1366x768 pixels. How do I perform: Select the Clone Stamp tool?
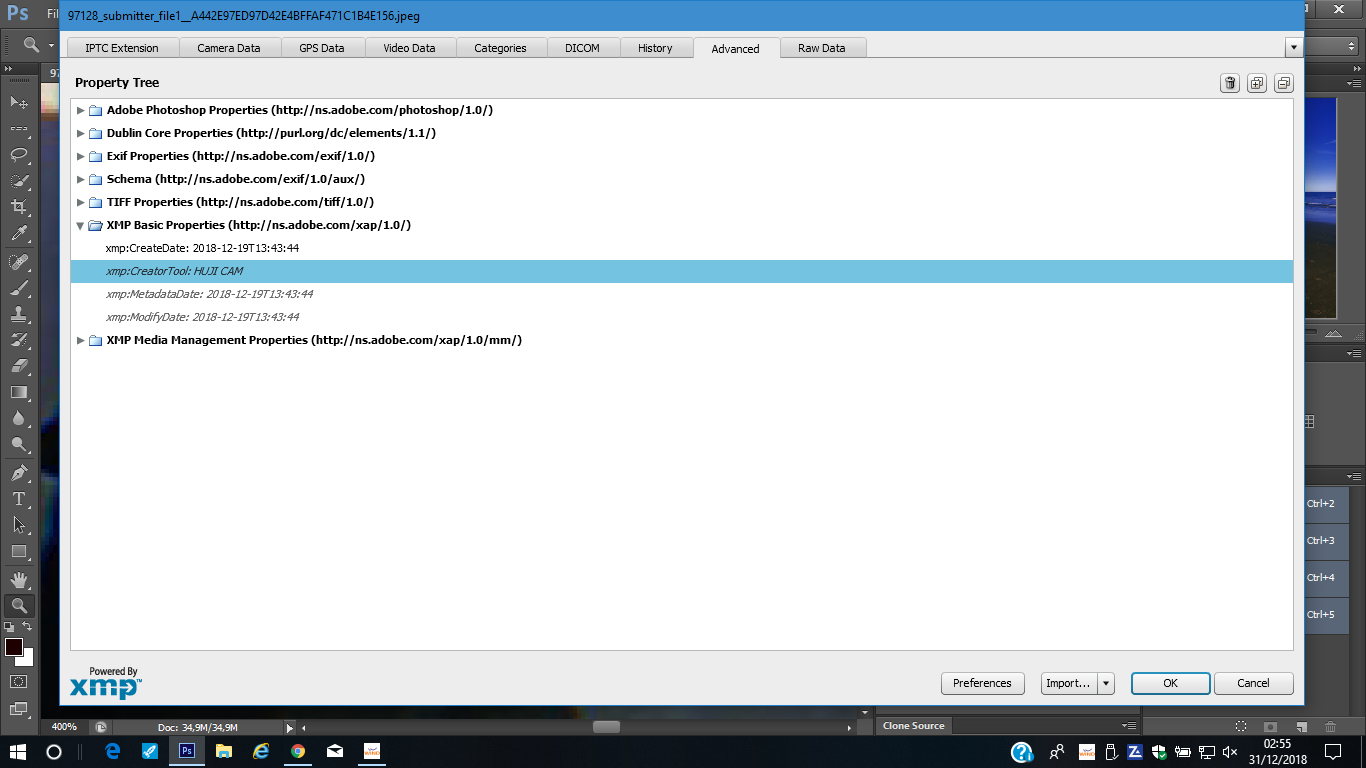(19, 314)
